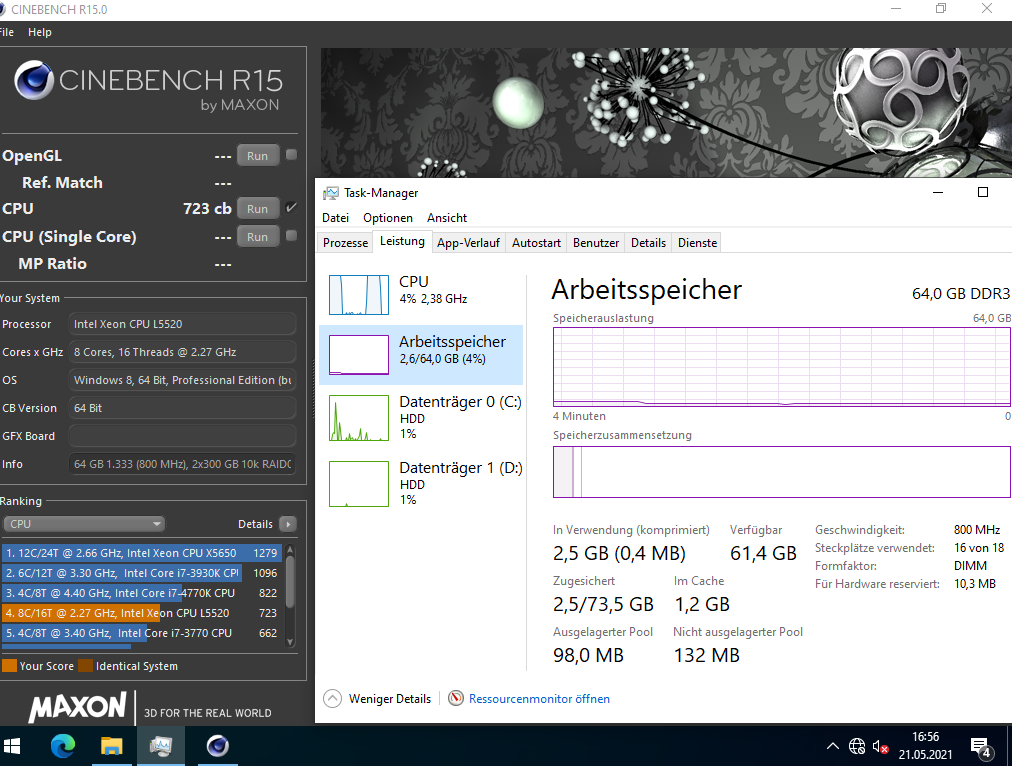Select Arbeitsspeicher graph thumbnail
Image resolution: width=1012 pixels, height=766 pixels.
(x=359, y=354)
